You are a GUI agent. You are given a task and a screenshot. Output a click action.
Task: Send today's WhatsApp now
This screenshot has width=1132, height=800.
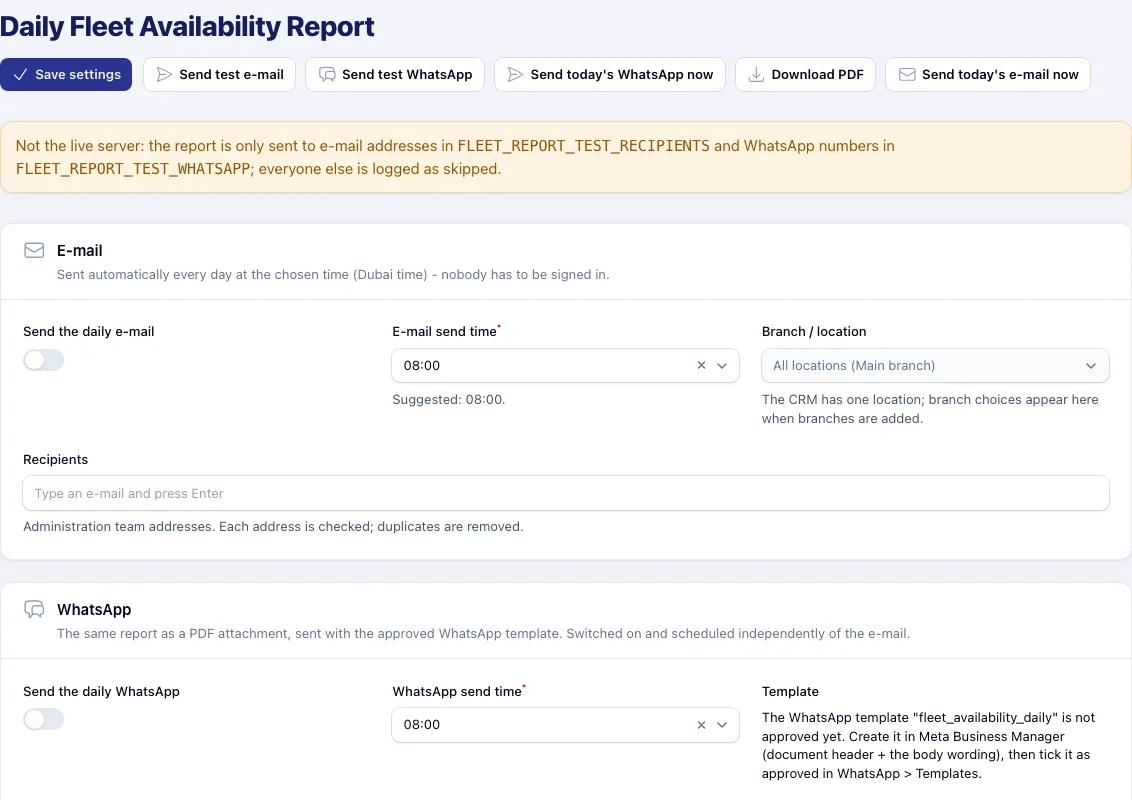(609, 74)
